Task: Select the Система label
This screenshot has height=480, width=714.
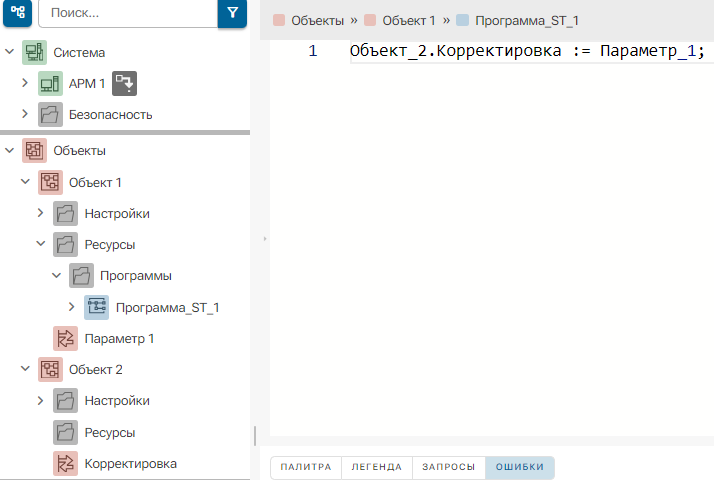Action: [79, 53]
